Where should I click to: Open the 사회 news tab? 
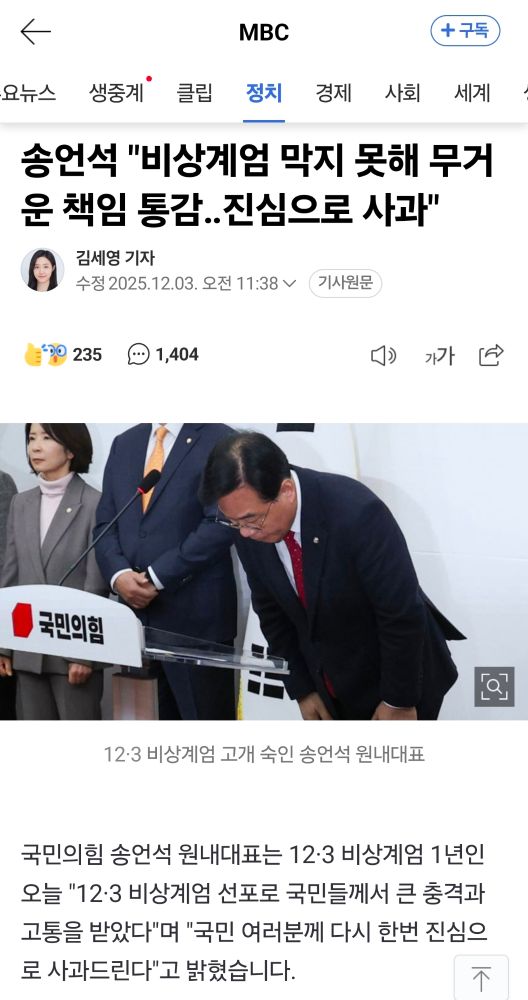pos(402,93)
